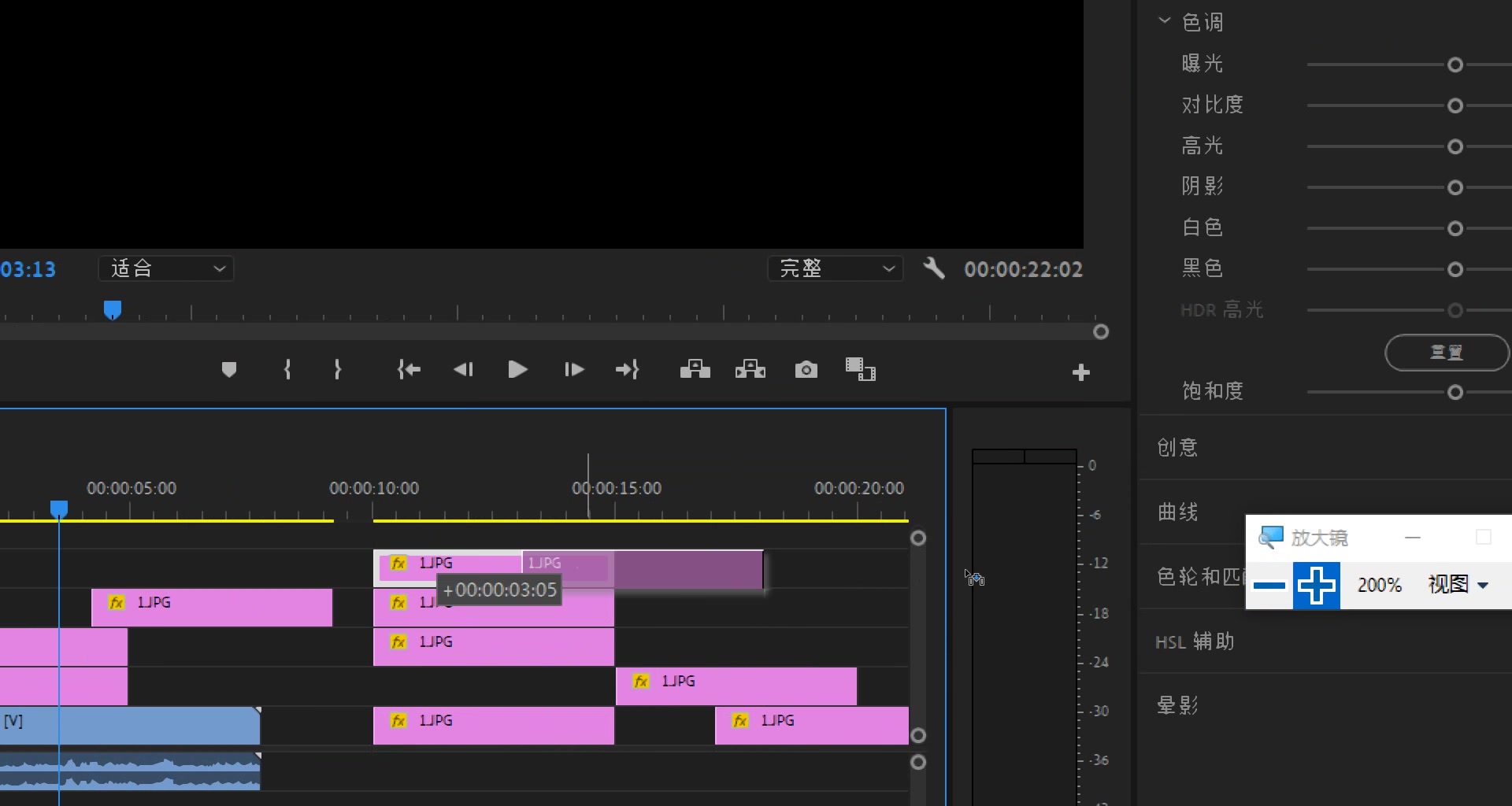Go to In point button
This screenshot has width=1512, height=806.
click(409, 370)
